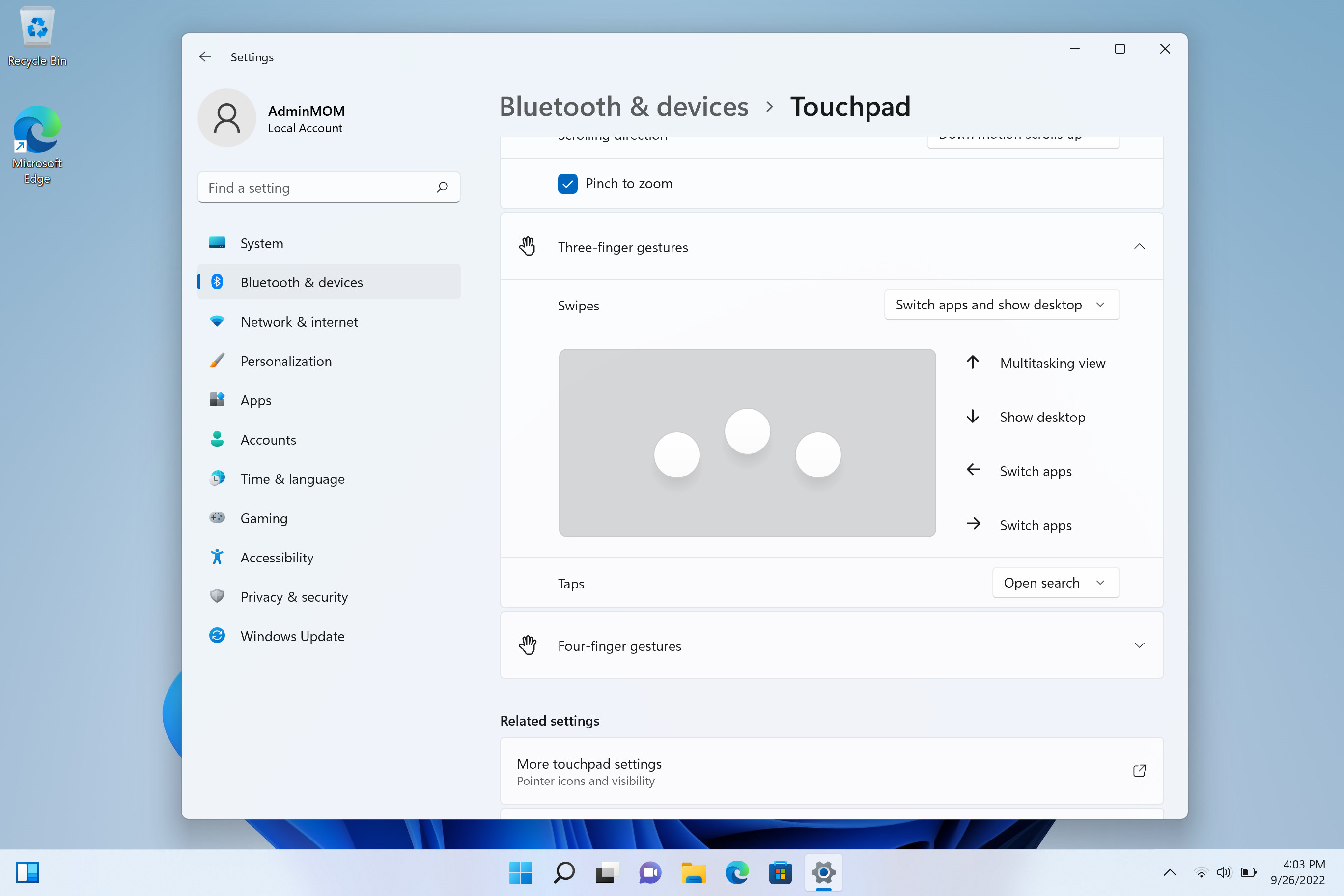Toggle the Pinch to zoom checkbox
This screenshot has width=1344, height=896.
[567, 183]
